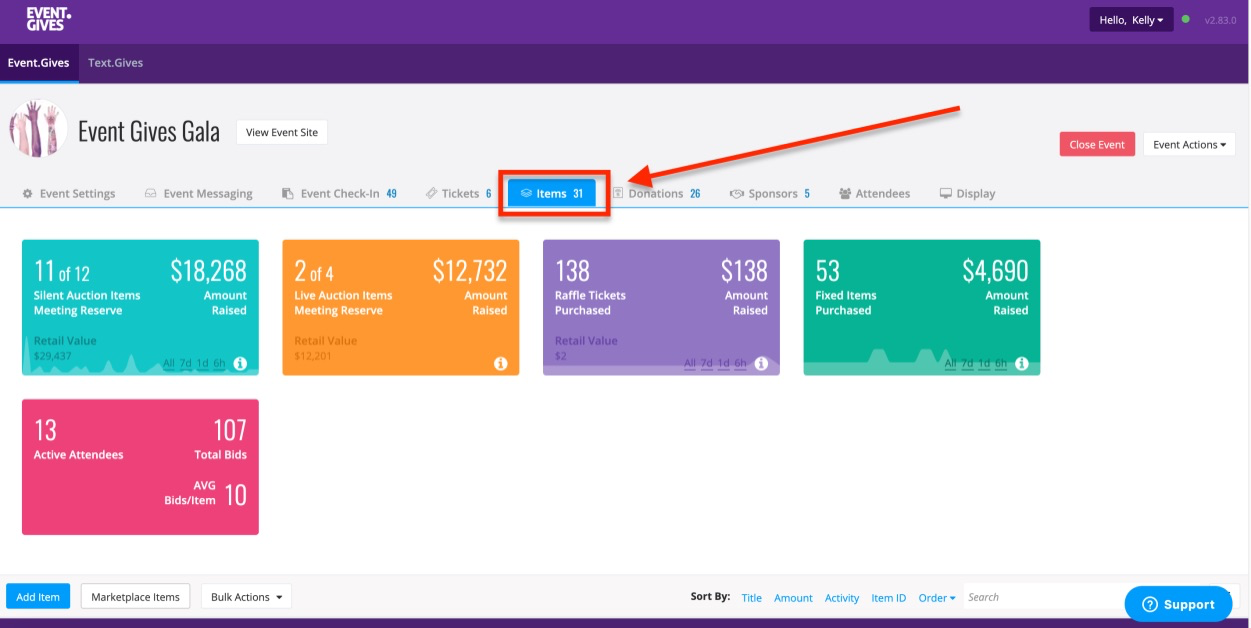Open the Order sort dropdown
Image resolution: width=1251 pixels, height=628 pixels.
click(x=937, y=598)
